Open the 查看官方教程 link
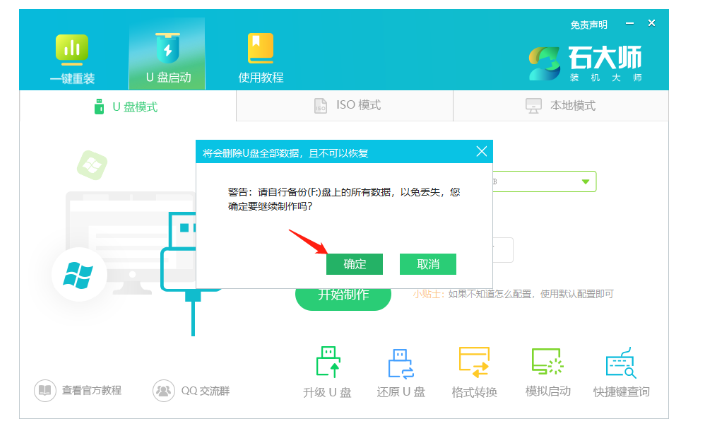711x427 pixels. (x=79, y=390)
